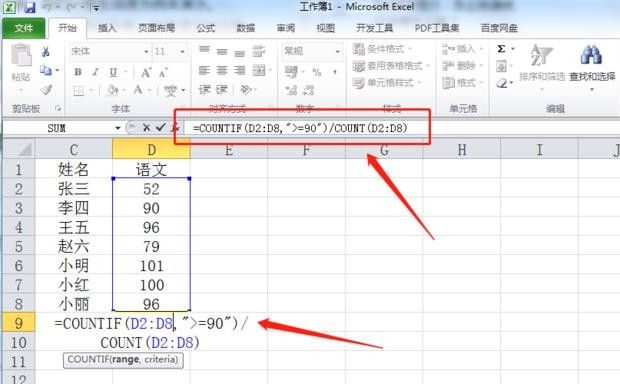This screenshot has width=620, height=384.
Task: Click the Format Painter brush icon
Action: point(46,90)
